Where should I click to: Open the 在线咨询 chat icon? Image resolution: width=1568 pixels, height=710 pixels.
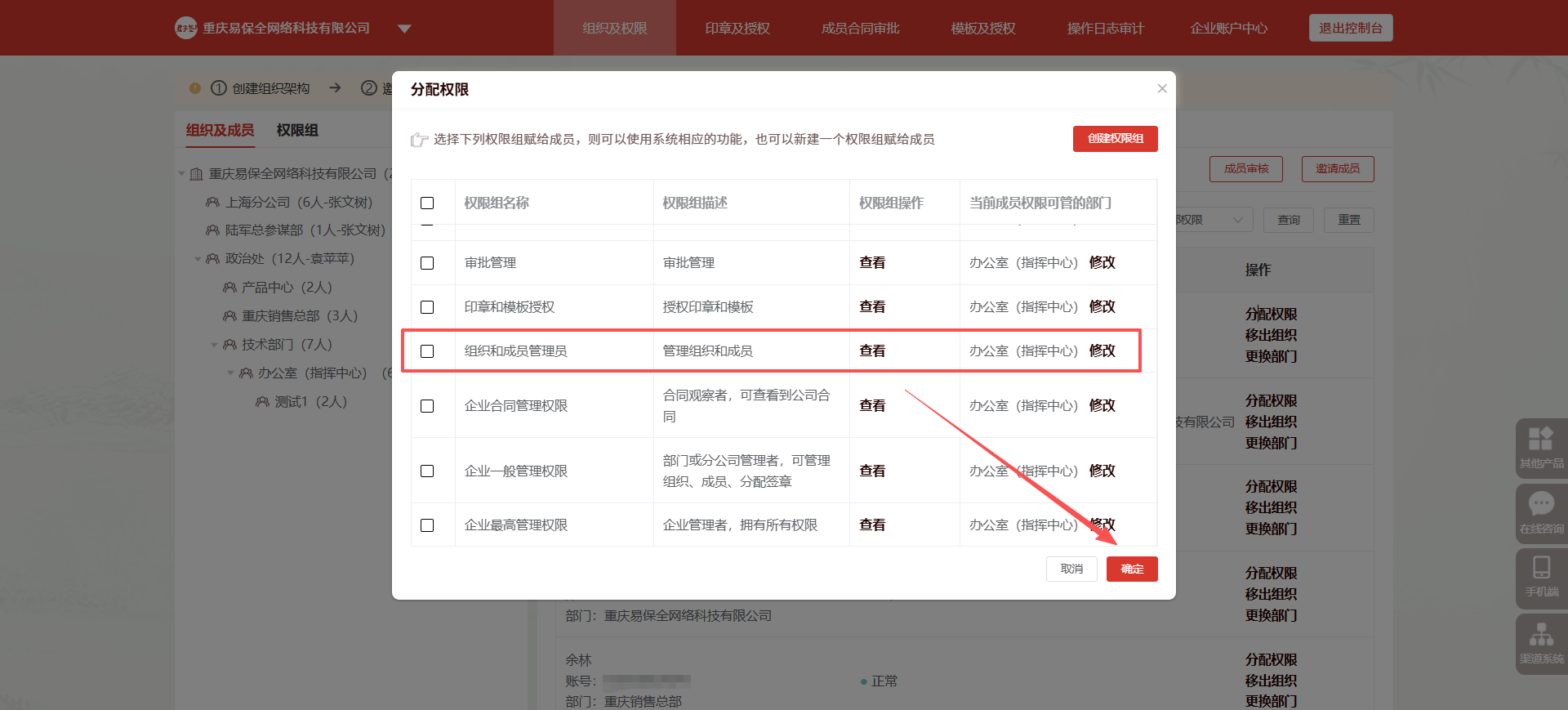coord(1540,505)
